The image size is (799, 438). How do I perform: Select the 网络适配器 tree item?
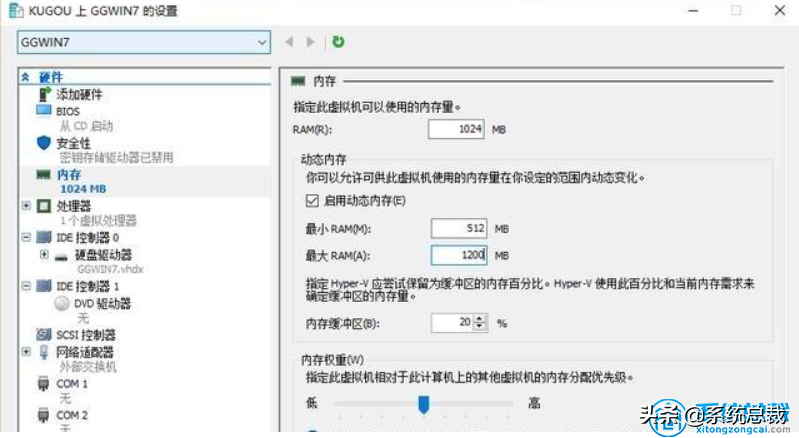click(85, 352)
